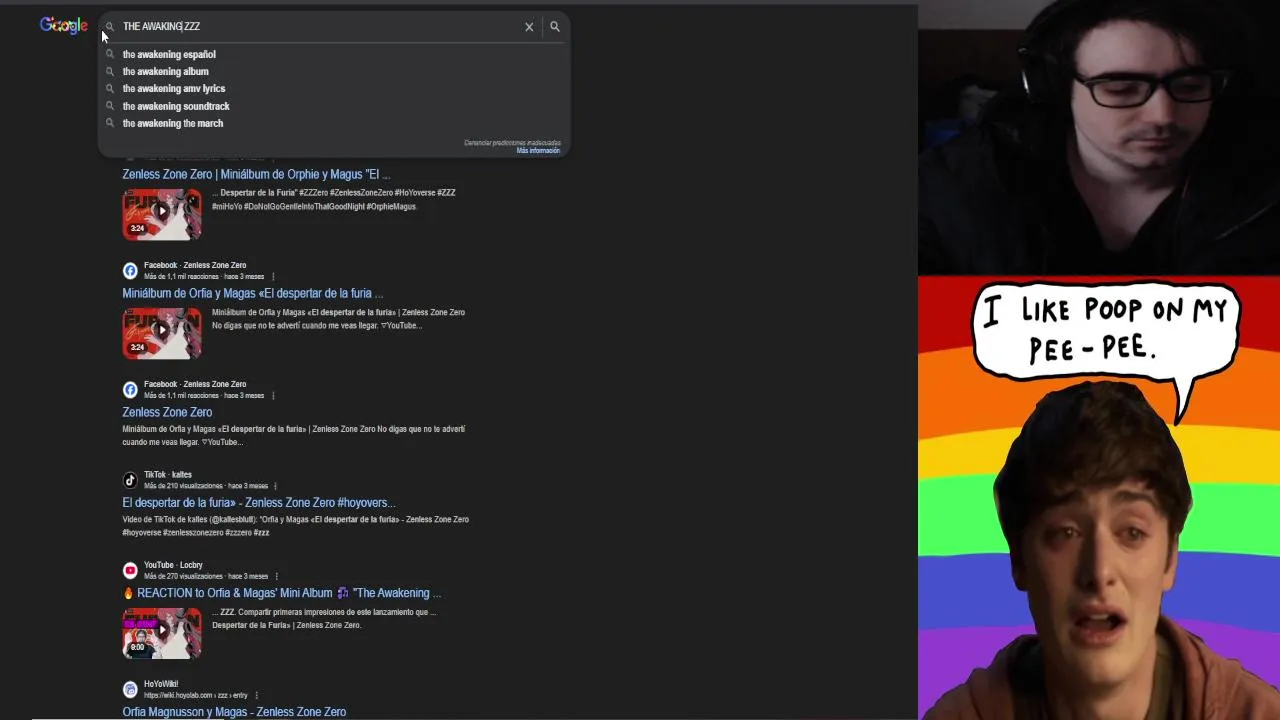Viewport: 1280px width, 720px height.
Task: Select suggestion 'the awakening amv lyrics'
Action: [x=174, y=88]
